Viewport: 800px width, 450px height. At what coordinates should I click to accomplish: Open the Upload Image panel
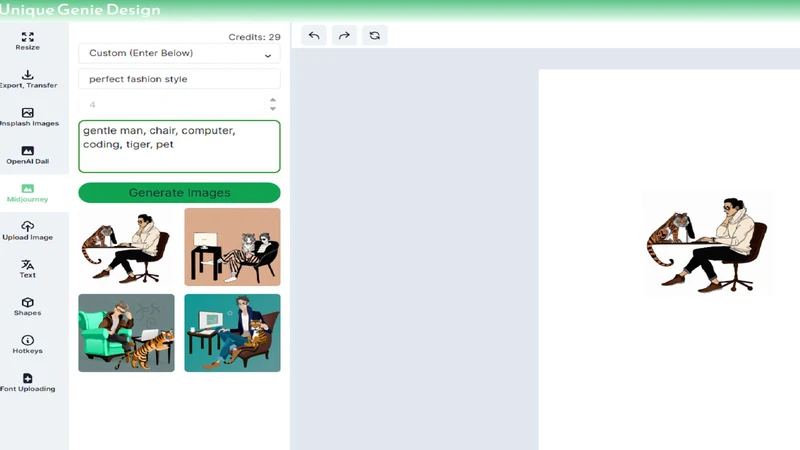pyautogui.click(x=28, y=231)
